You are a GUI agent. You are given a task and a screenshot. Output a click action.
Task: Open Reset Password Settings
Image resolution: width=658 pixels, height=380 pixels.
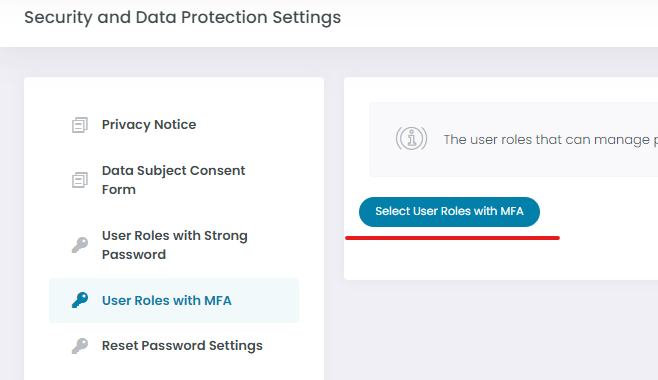pyautogui.click(x=182, y=346)
